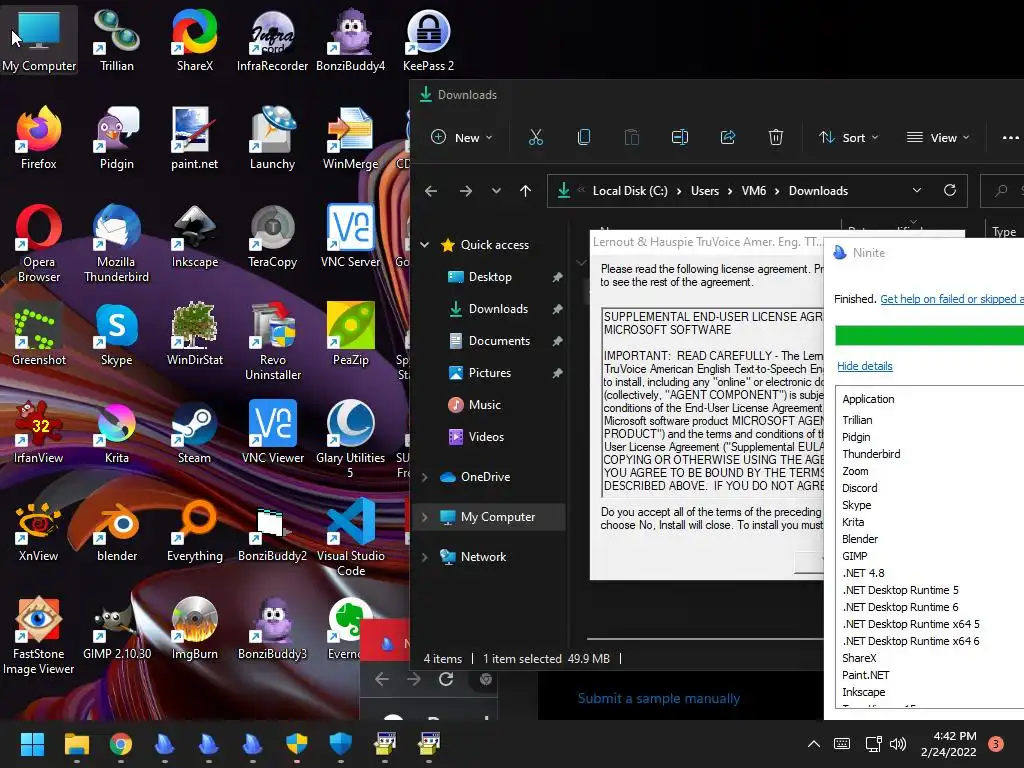The image size is (1024, 768).
Task: Select the WinDirStat desktop icon
Action: [x=195, y=334]
